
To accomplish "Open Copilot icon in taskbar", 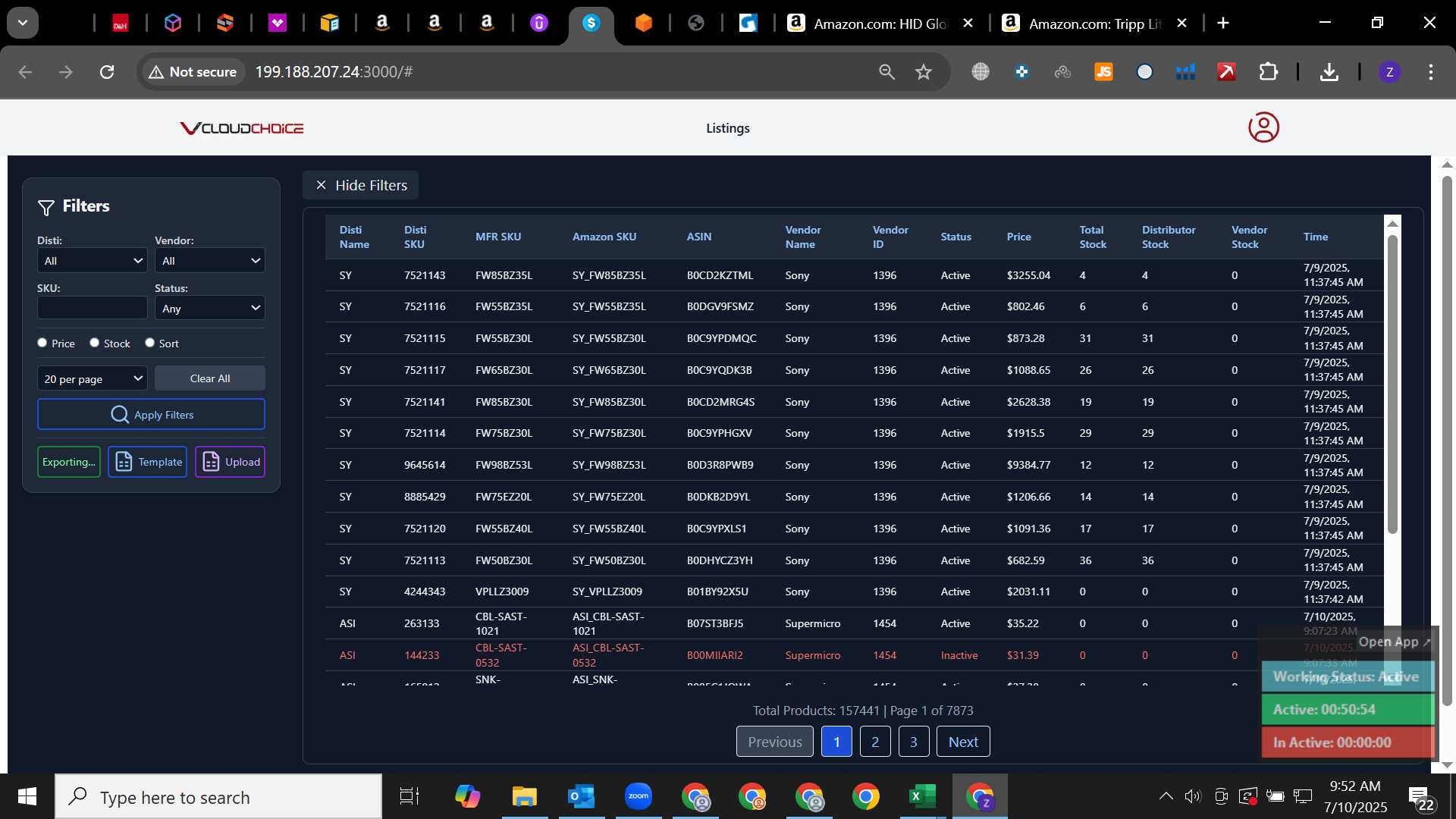I will tap(467, 796).
